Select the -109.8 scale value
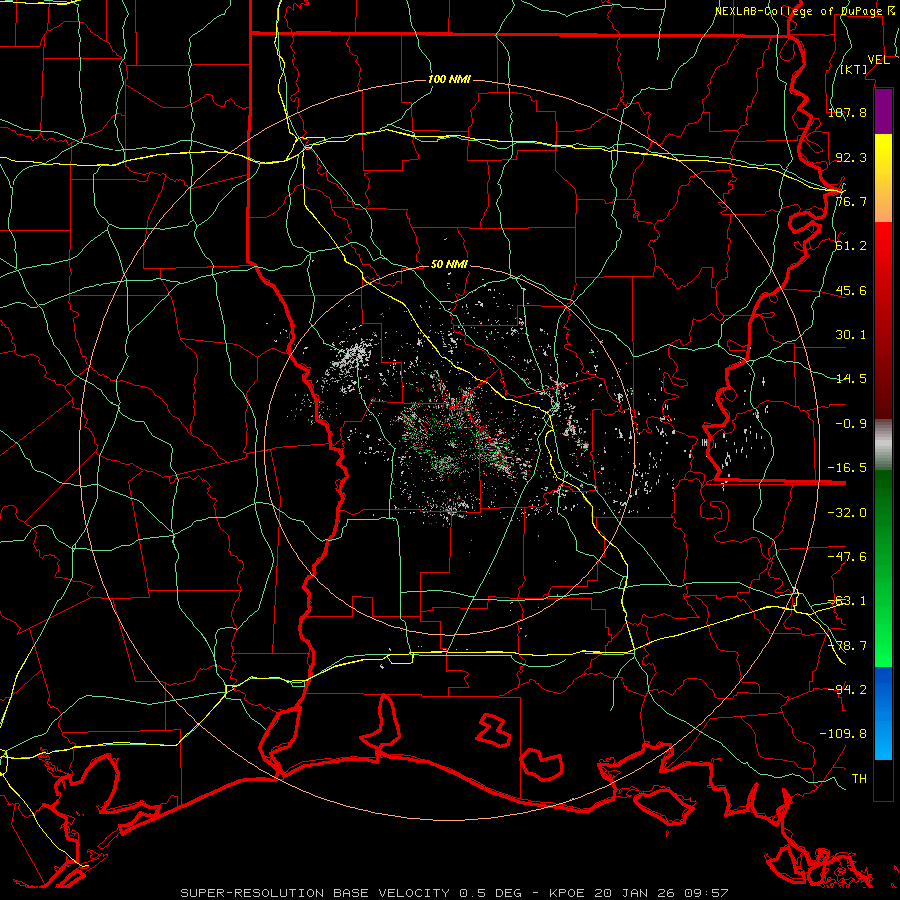 point(843,734)
